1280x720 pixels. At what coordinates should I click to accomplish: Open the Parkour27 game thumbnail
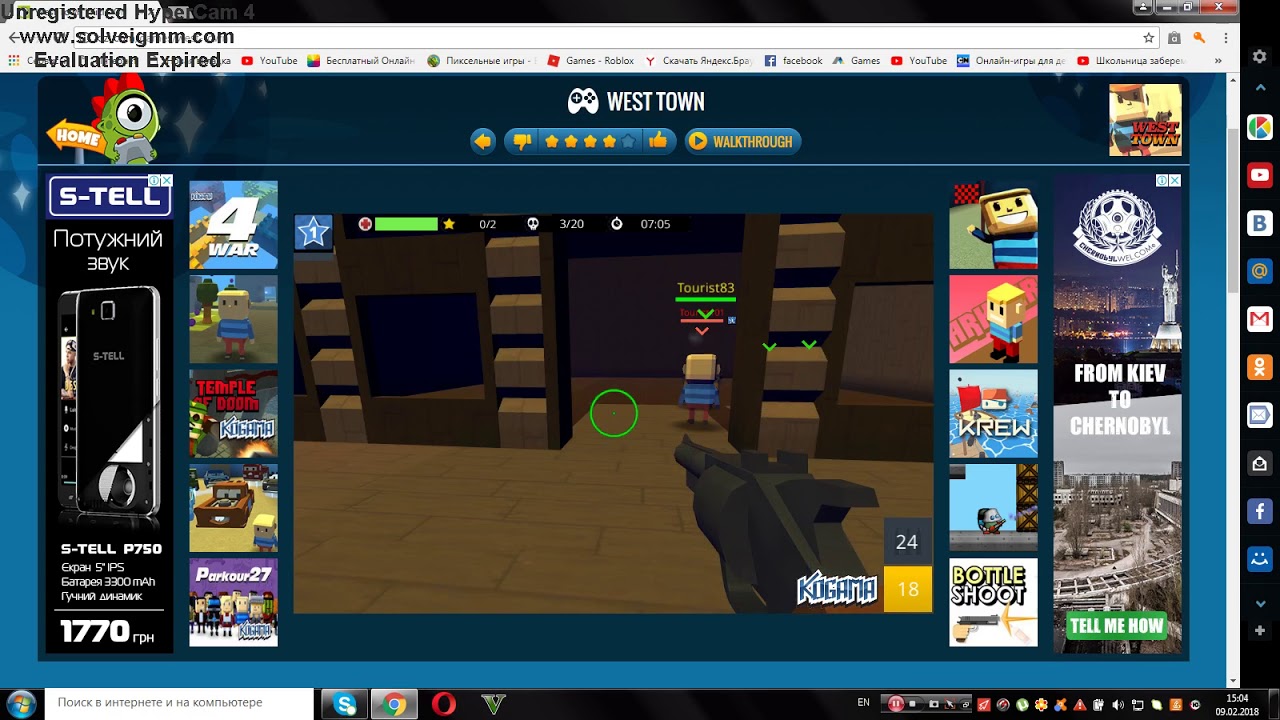(x=234, y=602)
